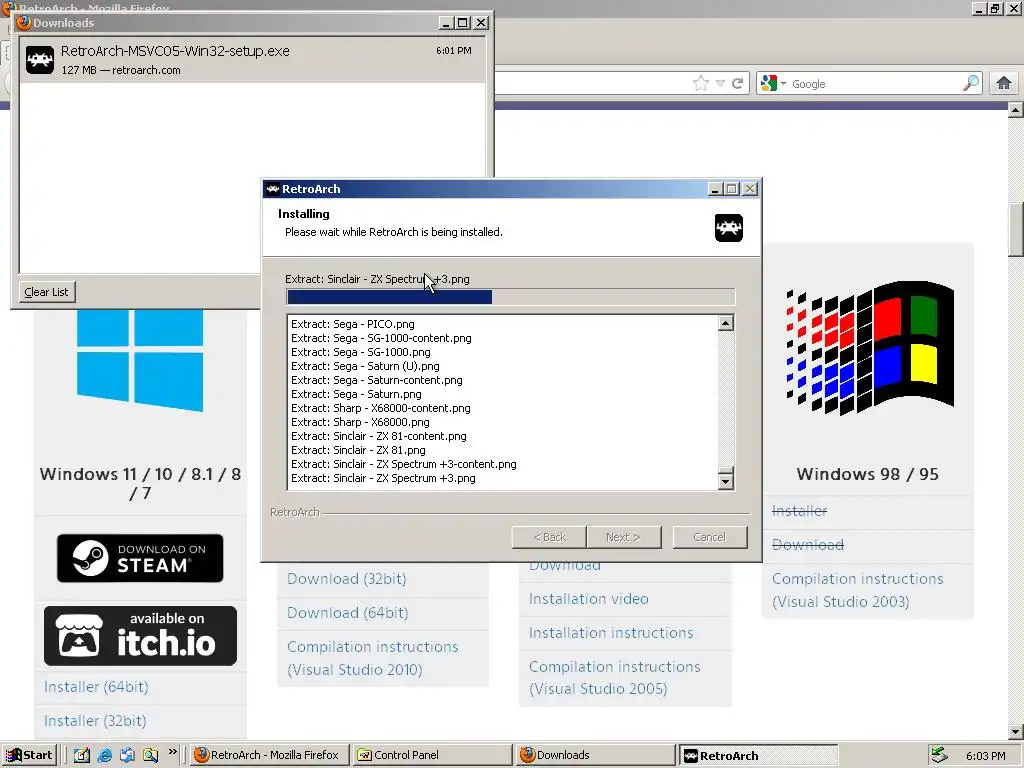Click the available on itch.io badge
Image resolution: width=1024 pixels, height=768 pixels.
(x=140, y=636)
